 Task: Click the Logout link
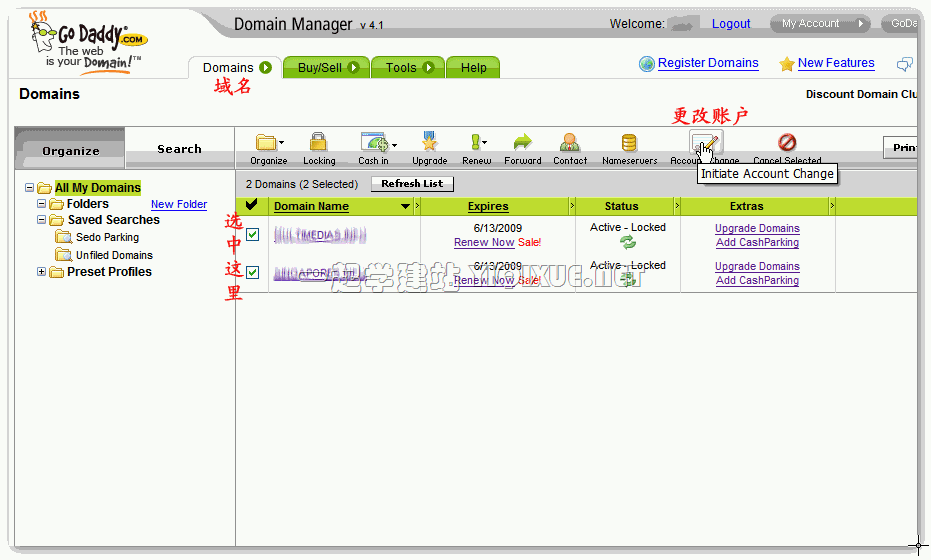[731, 24]
